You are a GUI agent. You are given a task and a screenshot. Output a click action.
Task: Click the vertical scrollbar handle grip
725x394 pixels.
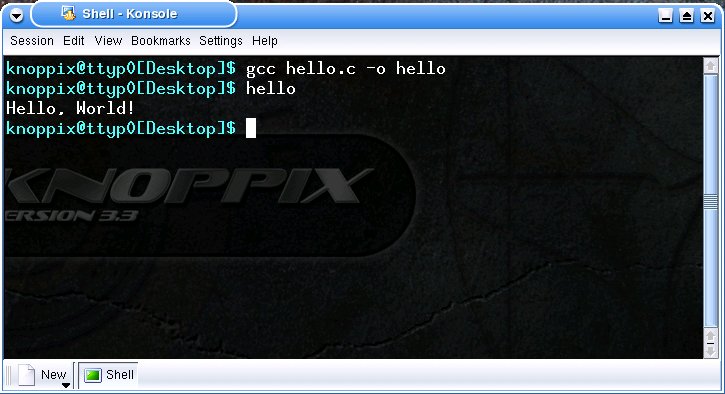coord(711,202)
